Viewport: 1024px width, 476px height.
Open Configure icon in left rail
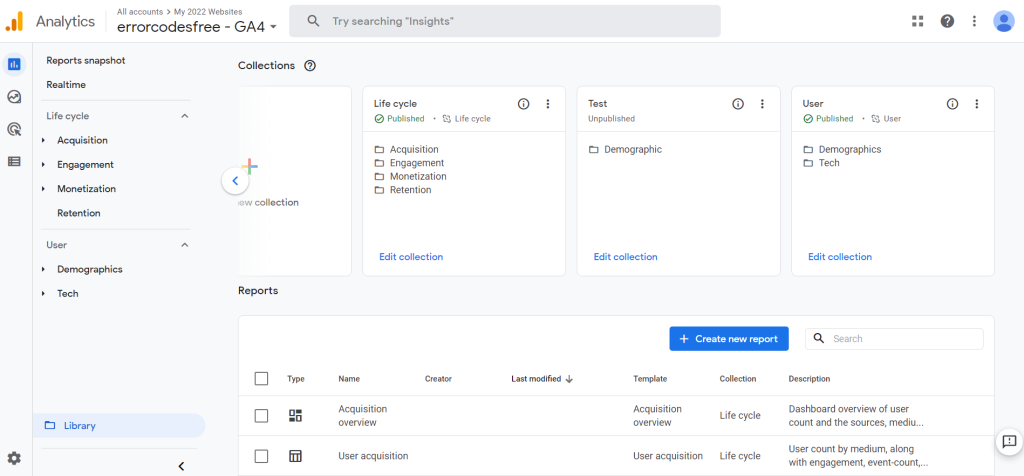tap(14, 161)
